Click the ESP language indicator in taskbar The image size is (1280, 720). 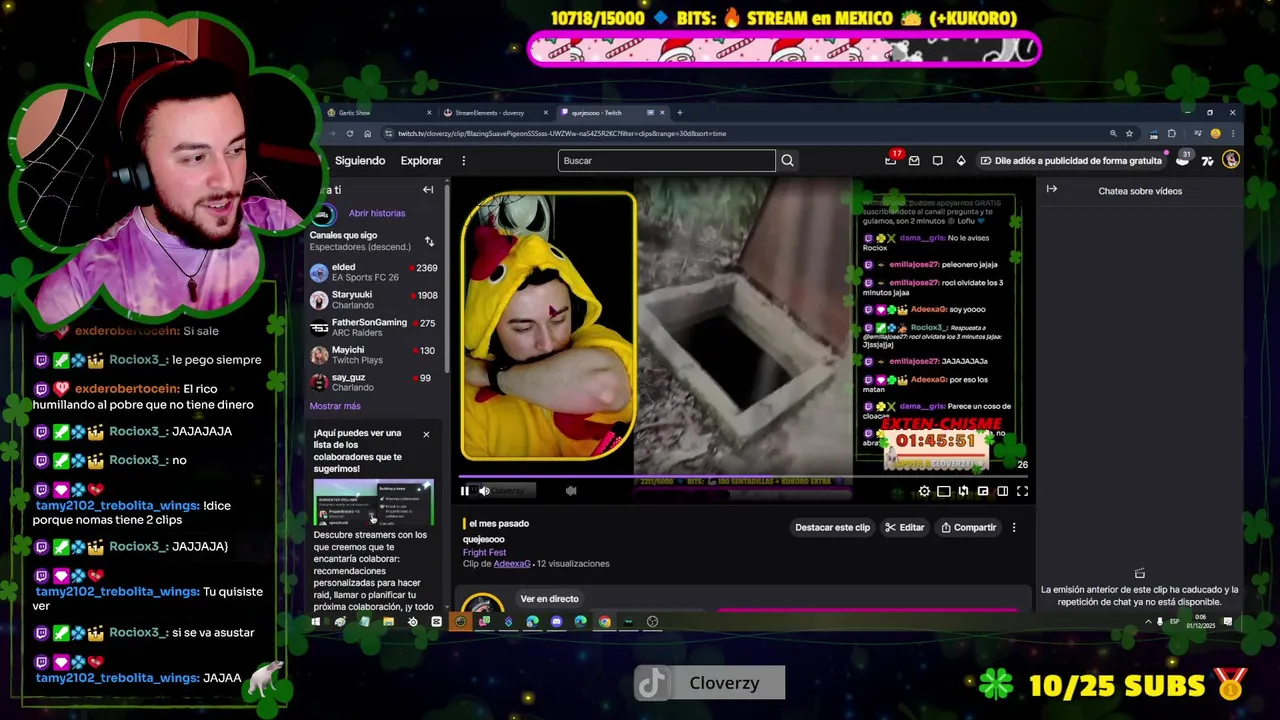click(1174, 621)
